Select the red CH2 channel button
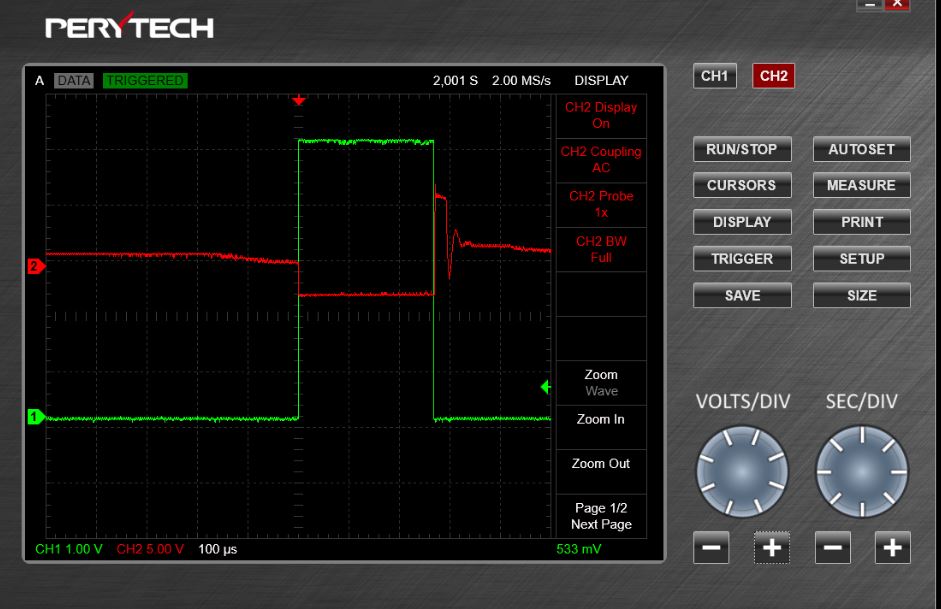The image size is (941, 609). [x=774, y=76]
